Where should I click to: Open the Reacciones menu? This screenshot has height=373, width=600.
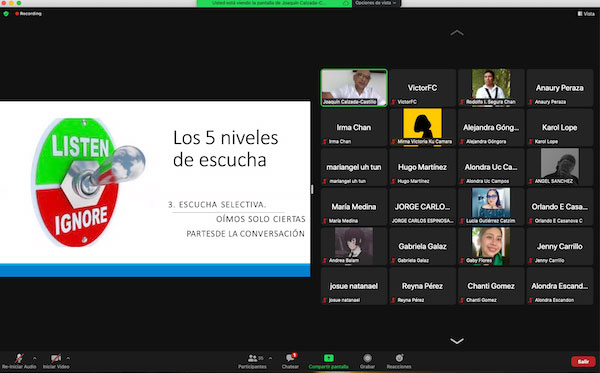(399, 362)
